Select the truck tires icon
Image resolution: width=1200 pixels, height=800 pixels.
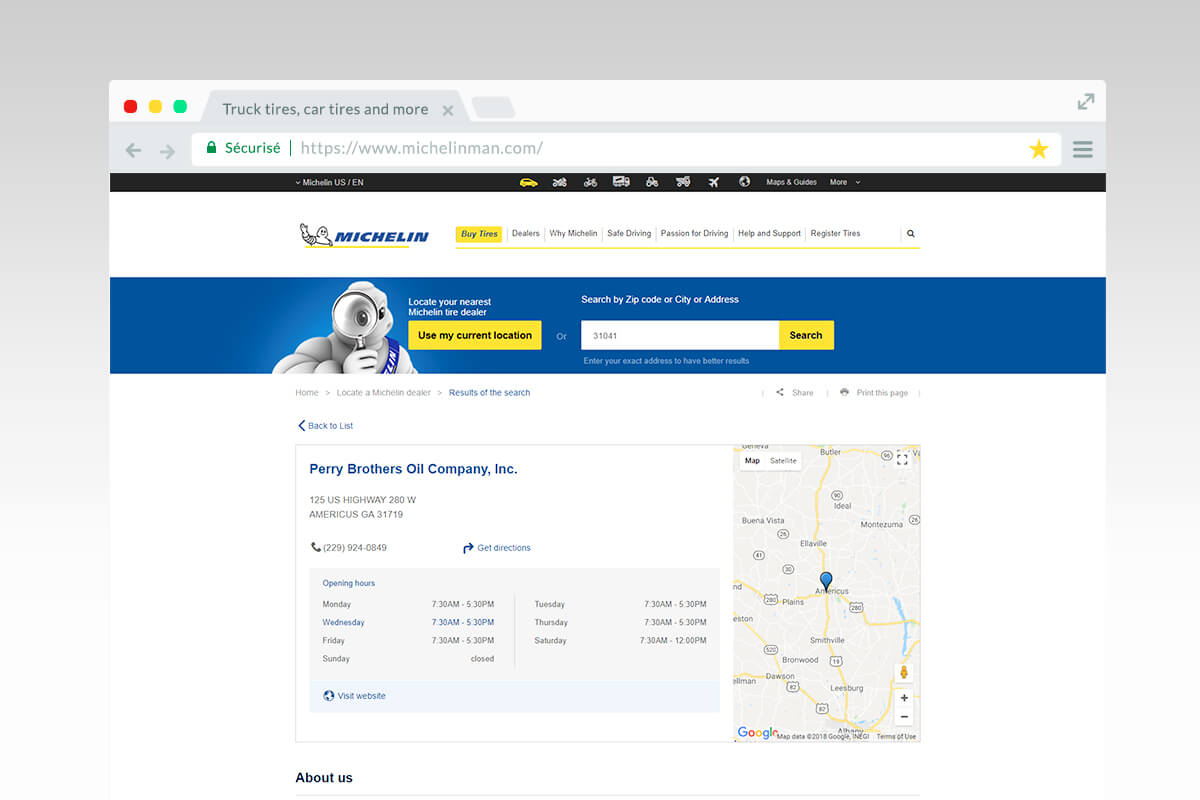(621, 182)
